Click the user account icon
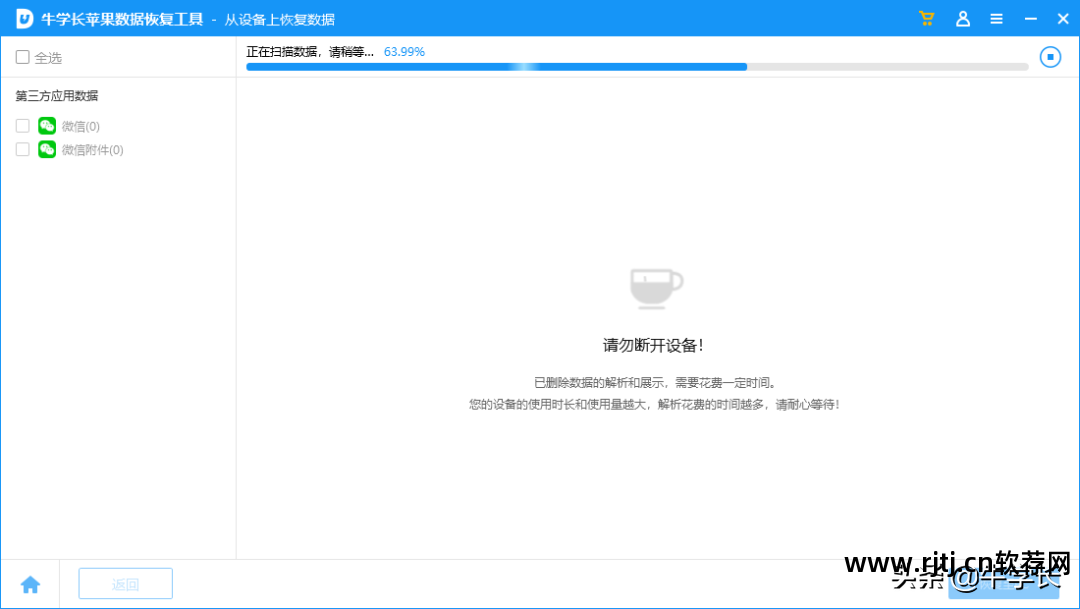 [x=962, y=17]
